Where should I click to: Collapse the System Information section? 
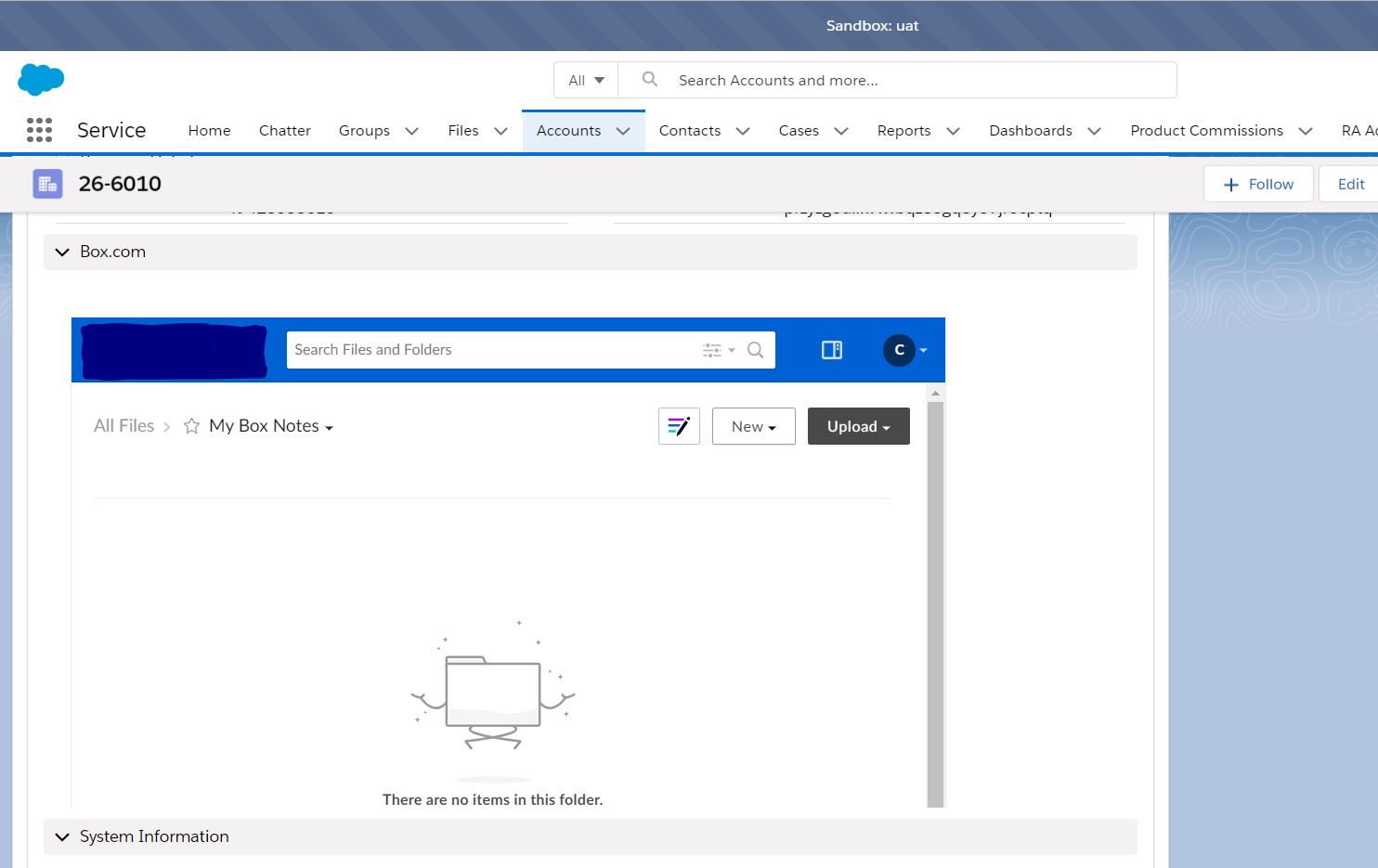[x=62, y=836]
